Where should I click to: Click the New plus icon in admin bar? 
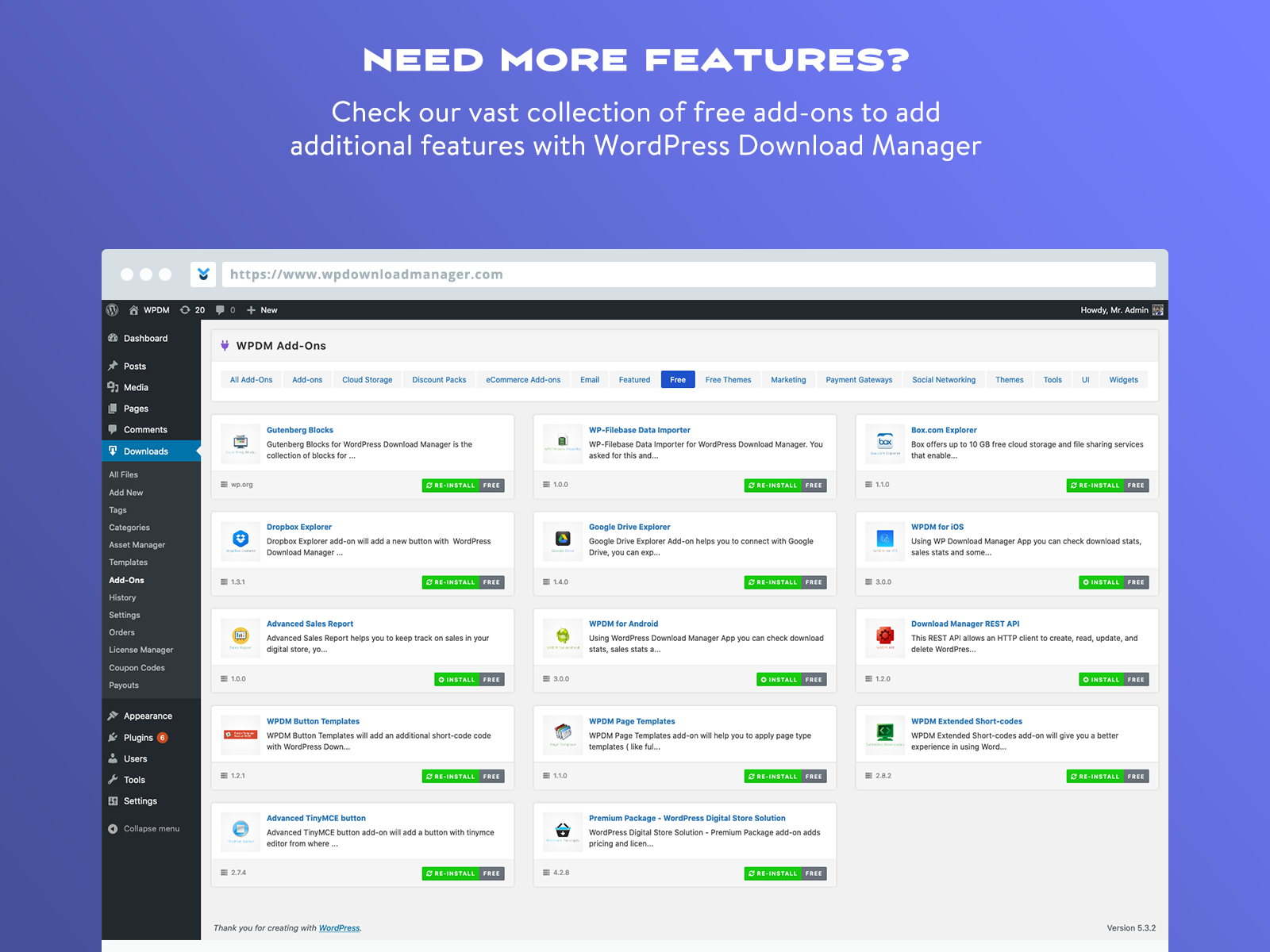point(251,310)
